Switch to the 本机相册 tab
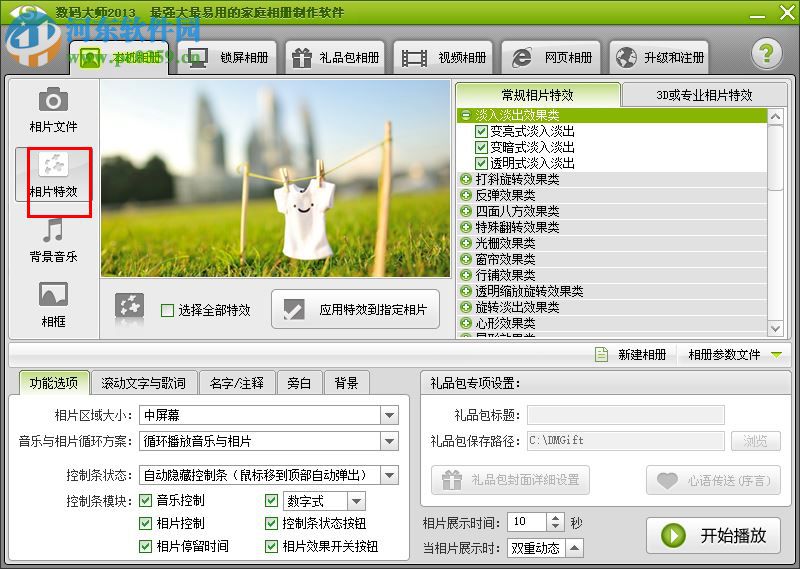Image resolution: width=800 pixels, height=569 pixels. point(119,58)
